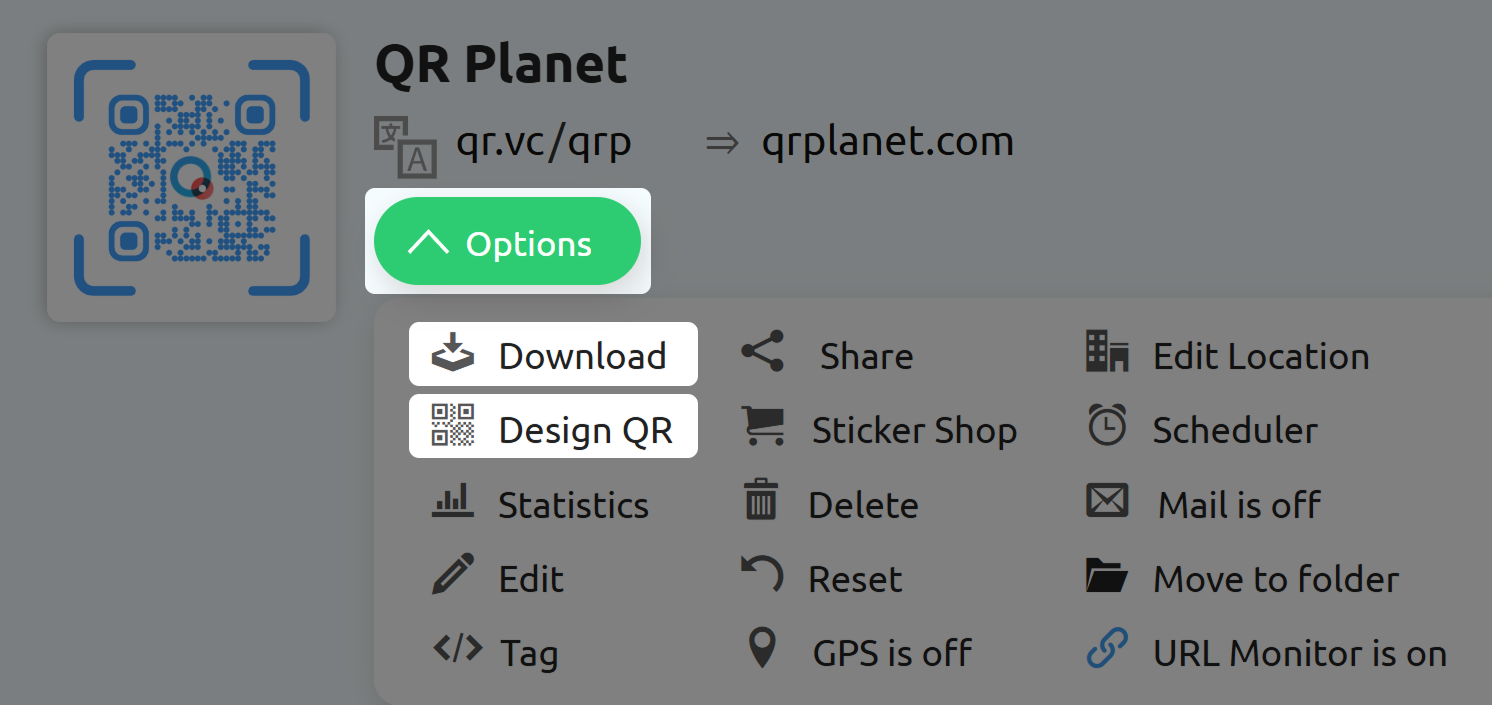Image resolution: width=1492 pixels, height=705 pixels.
Task: Click the Edit Location label
Action: (1261, 356)
